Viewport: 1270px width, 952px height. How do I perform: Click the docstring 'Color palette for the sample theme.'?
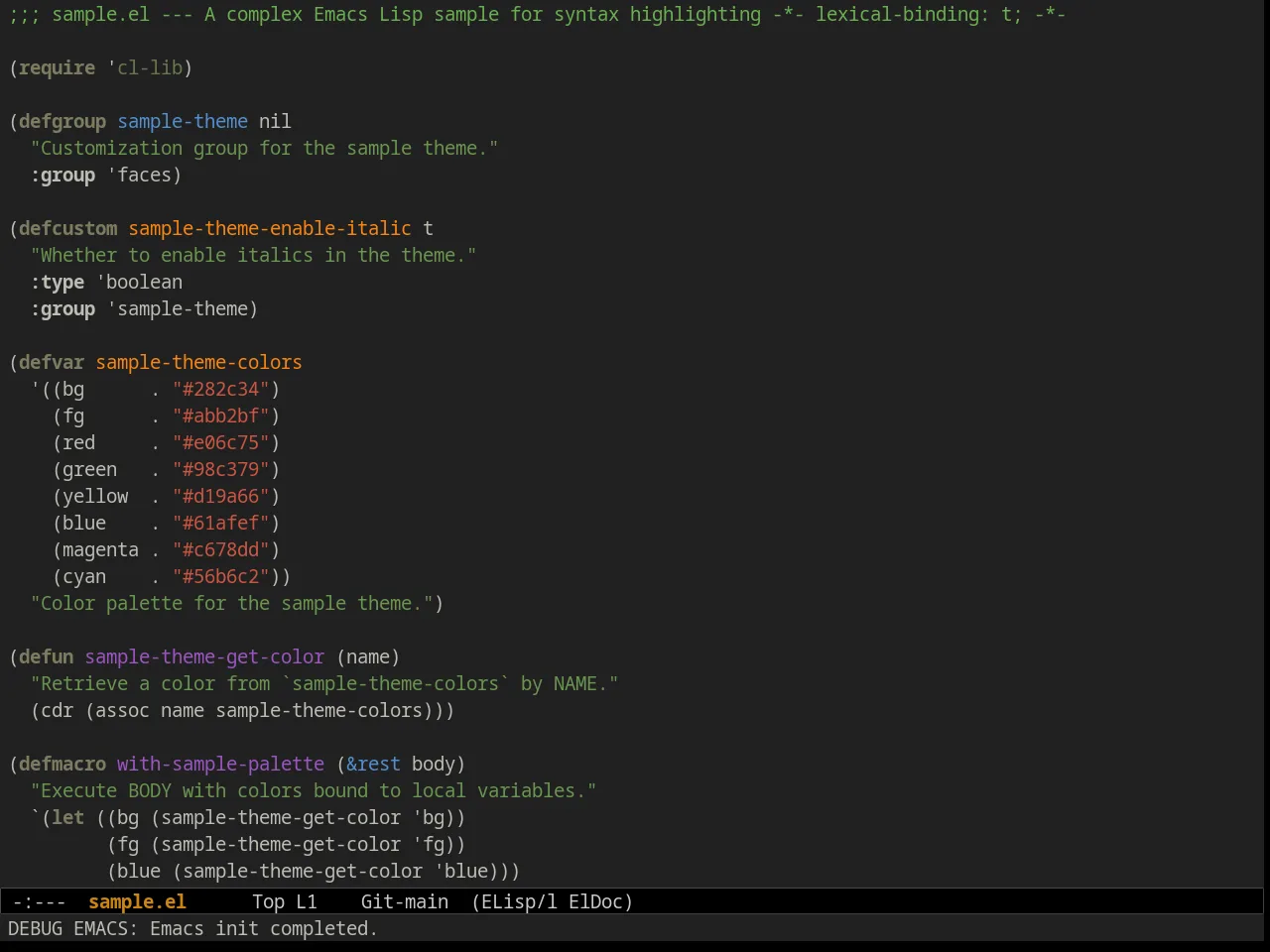tap(232, 603)
